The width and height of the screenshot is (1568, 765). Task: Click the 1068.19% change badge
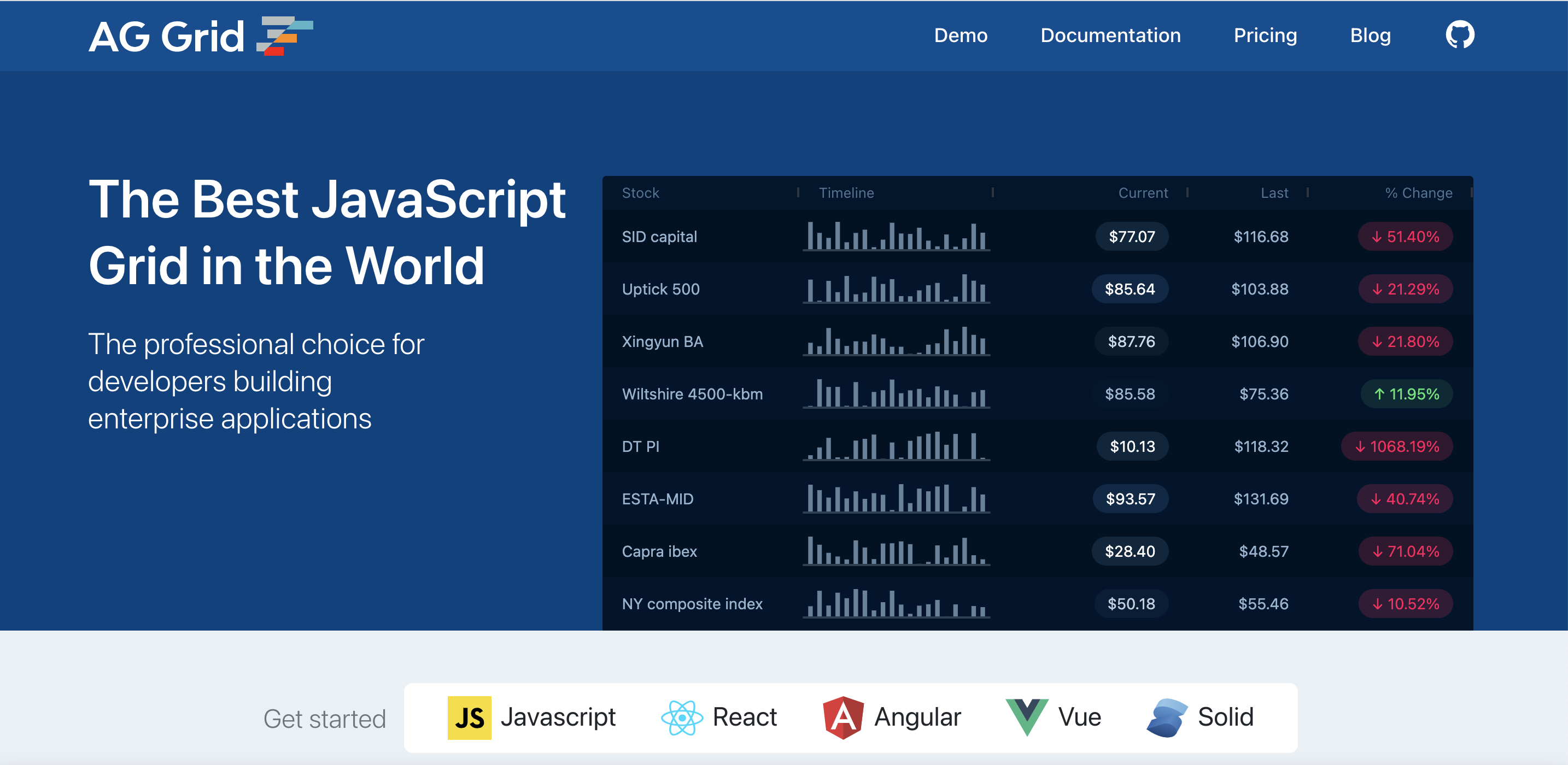click(x=1397, y=446)
